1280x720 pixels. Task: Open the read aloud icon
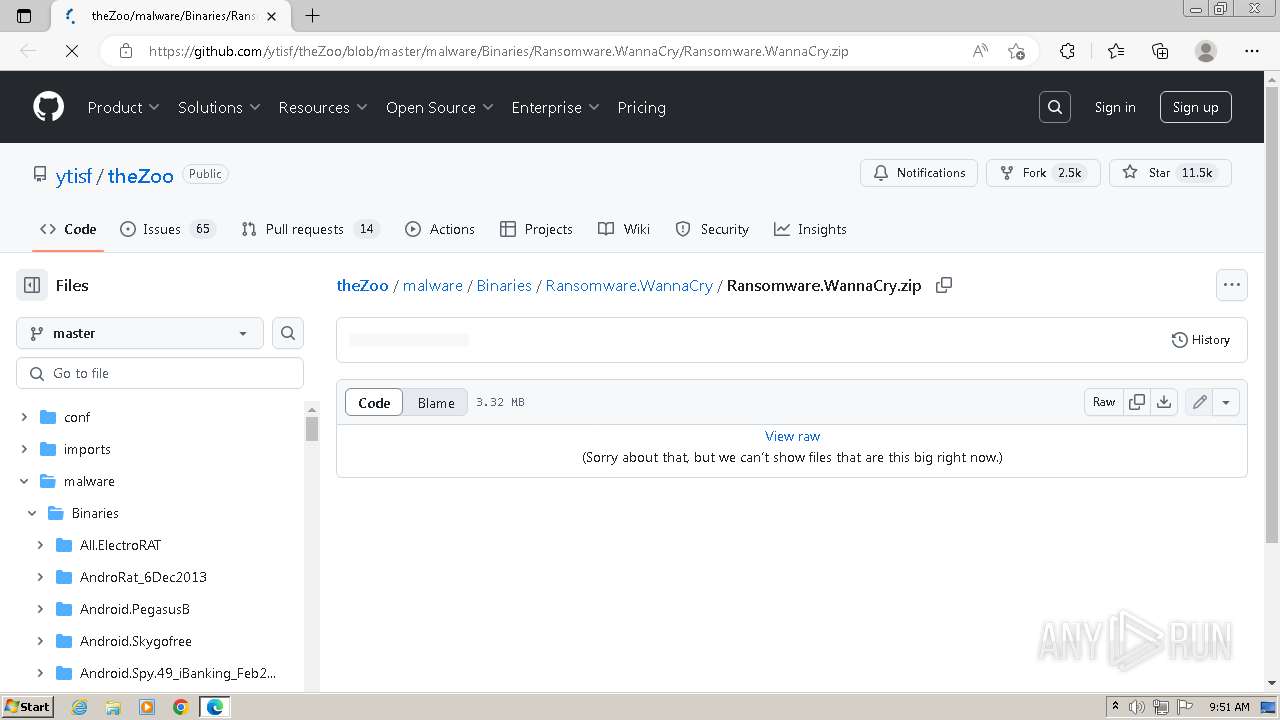click(980, 51)
